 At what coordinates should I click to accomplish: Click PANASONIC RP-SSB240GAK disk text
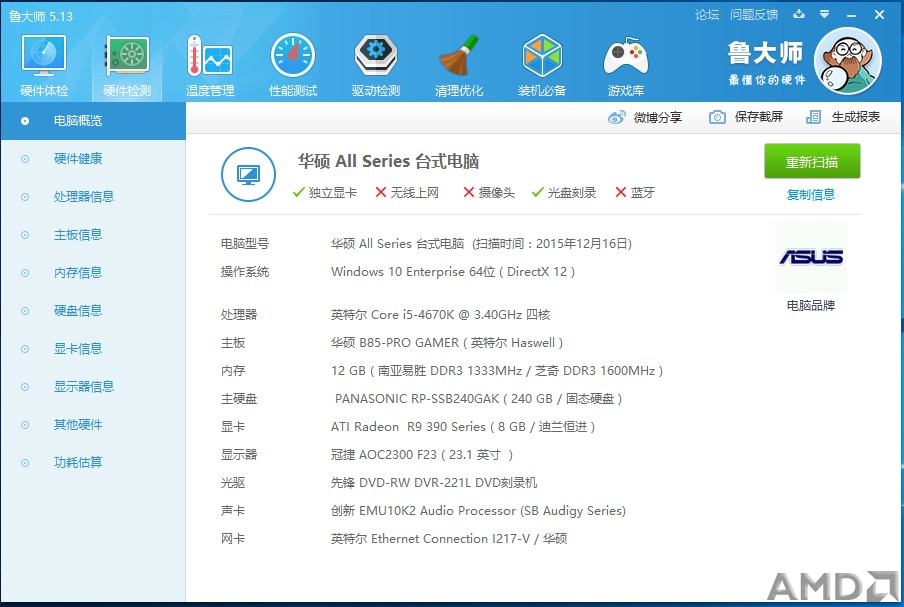[x=479, y=399]
